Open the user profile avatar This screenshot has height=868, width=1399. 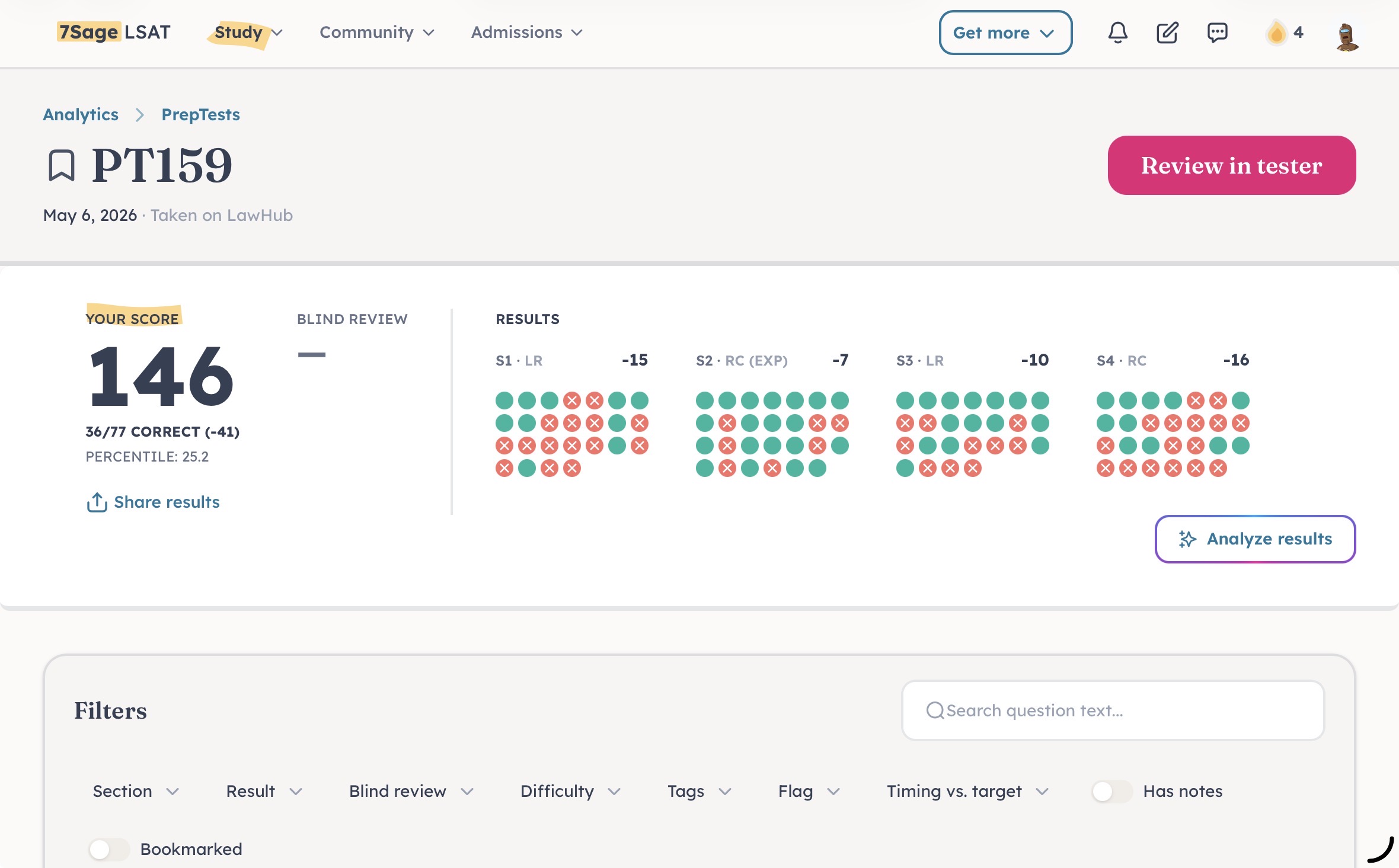pyautogui.click(x=1347, y=37)
